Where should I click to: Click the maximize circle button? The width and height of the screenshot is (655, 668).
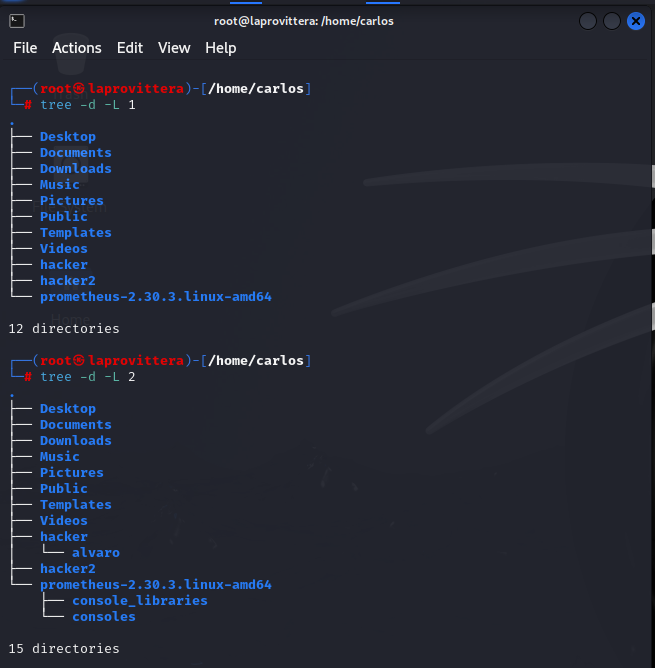pyautogui.click(x=612, y=21)
